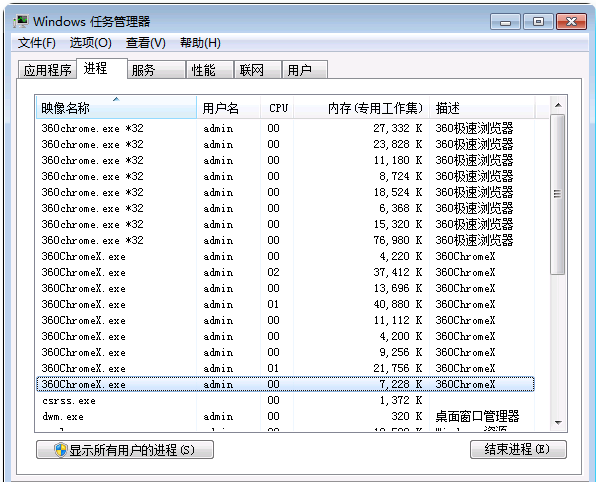This screenshot has width=596, height=482.
Task: Click 桌面窗口管理器 description of dwm.exe
Action: pyautogui.click(x=477, y=416)
